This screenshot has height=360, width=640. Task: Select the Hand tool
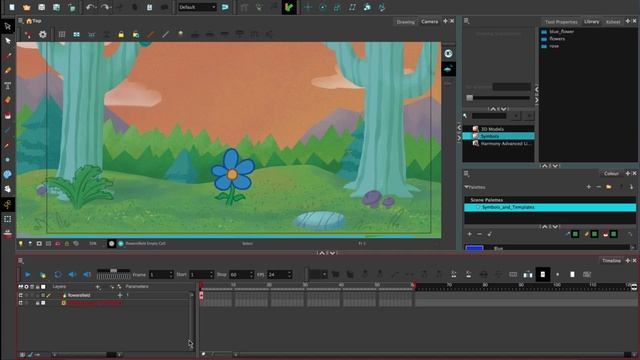pyautogui.click(x=8, y=189)
